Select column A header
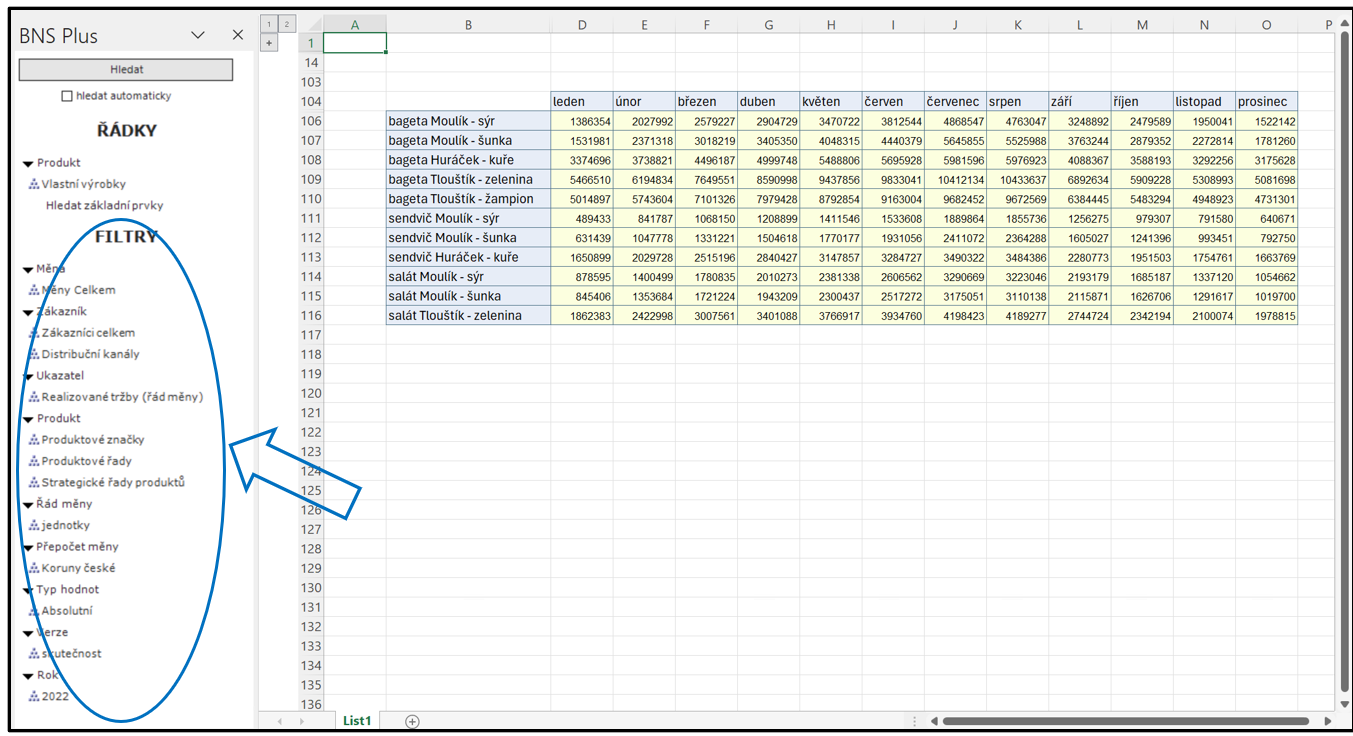The width and height of the screenshot is (1353, 736). [355, 25]
